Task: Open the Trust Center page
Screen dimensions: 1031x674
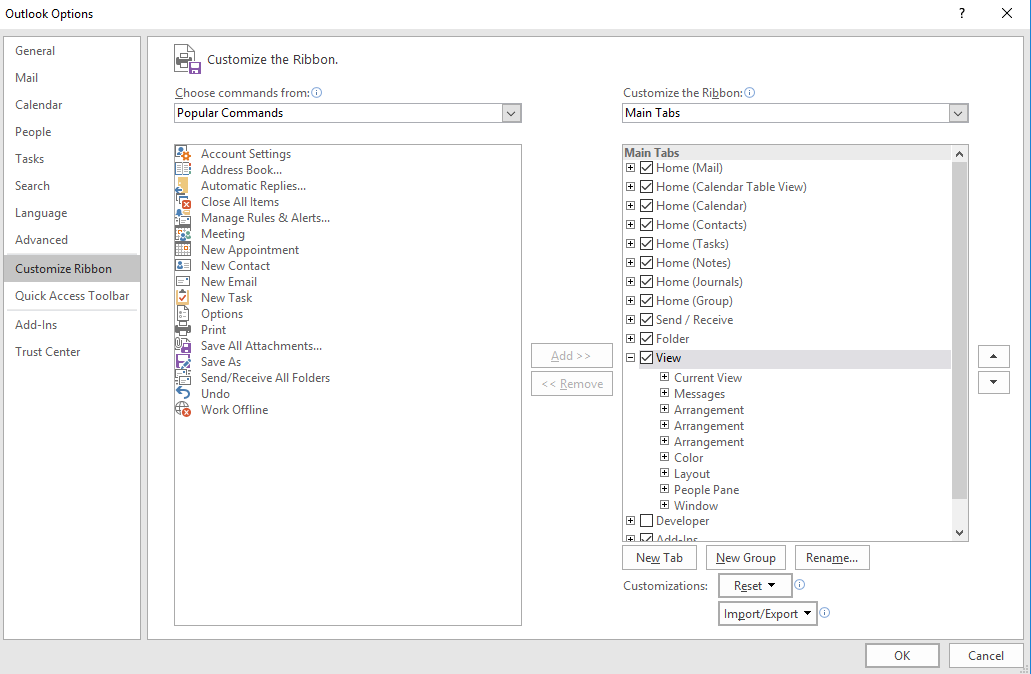Action: [x=72, y=352]
